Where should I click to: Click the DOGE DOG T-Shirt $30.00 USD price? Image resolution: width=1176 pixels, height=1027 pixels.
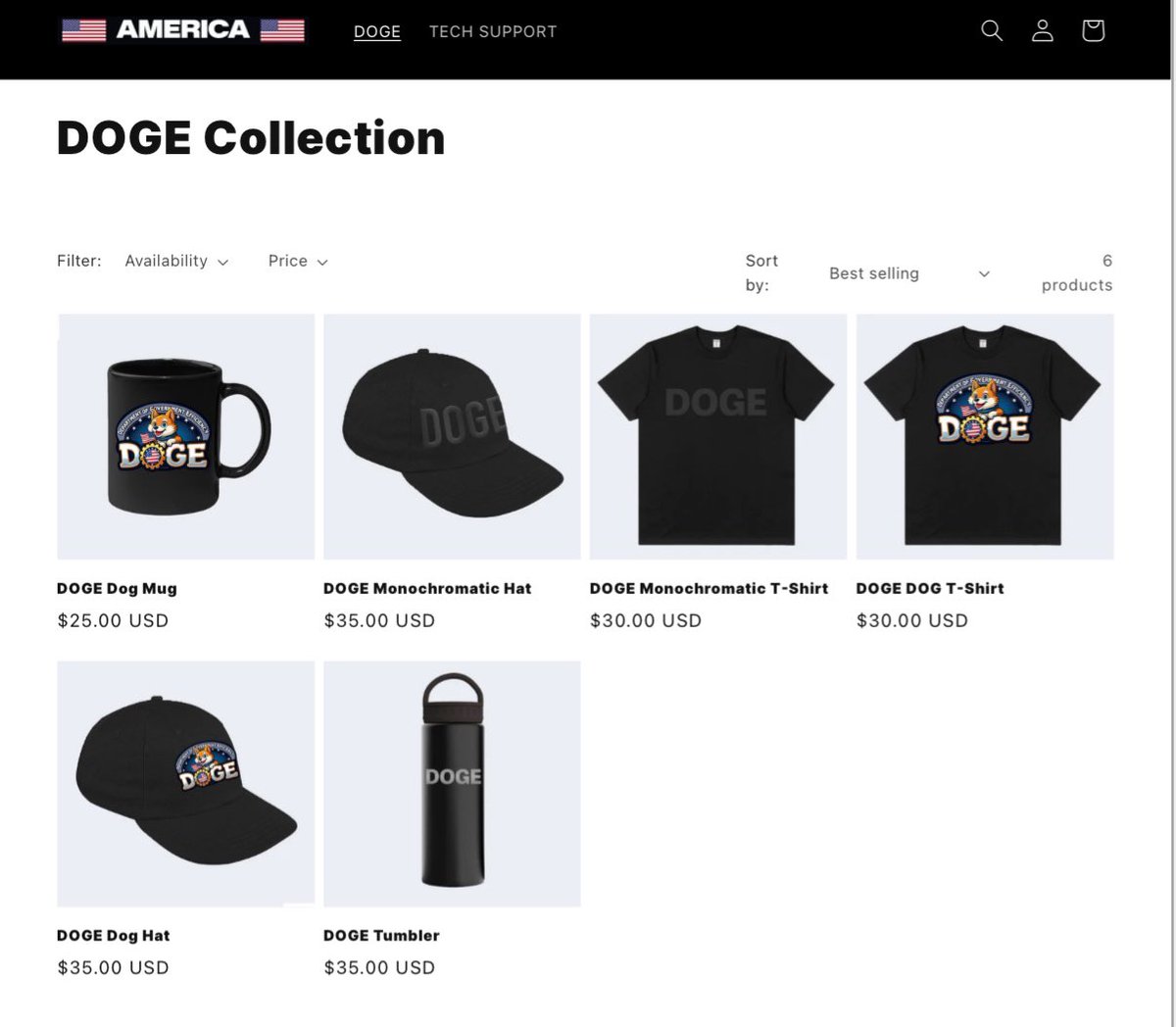point(912,620)
